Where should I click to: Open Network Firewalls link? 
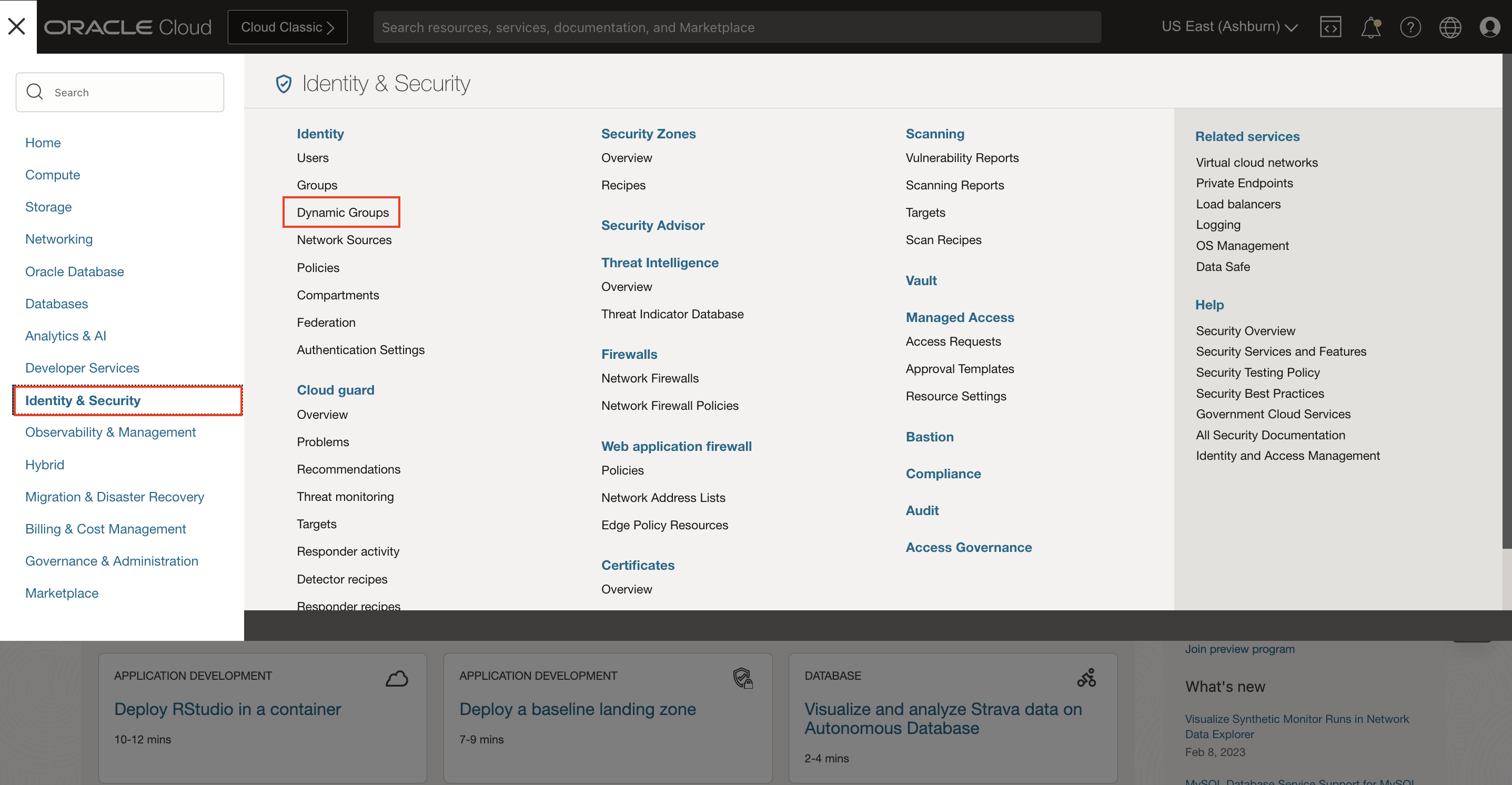(x=650, y=378)
